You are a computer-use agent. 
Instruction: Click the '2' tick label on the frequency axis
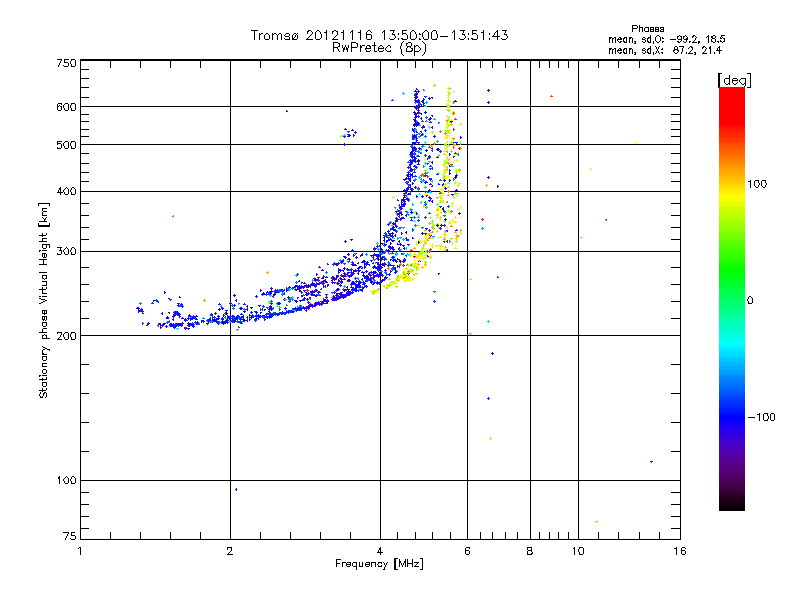coord(230,551)
